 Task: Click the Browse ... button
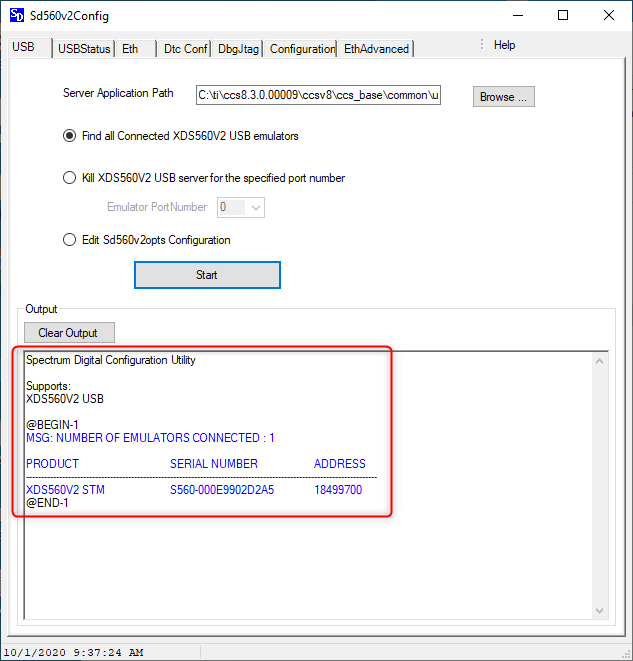[504, 97]
